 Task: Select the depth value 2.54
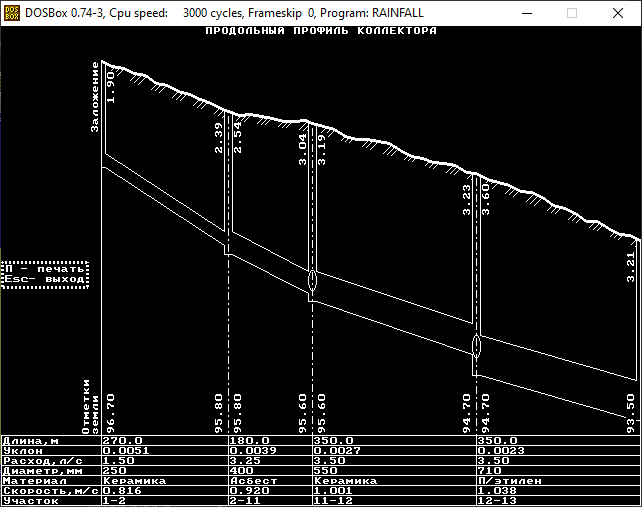pos(238,138)
